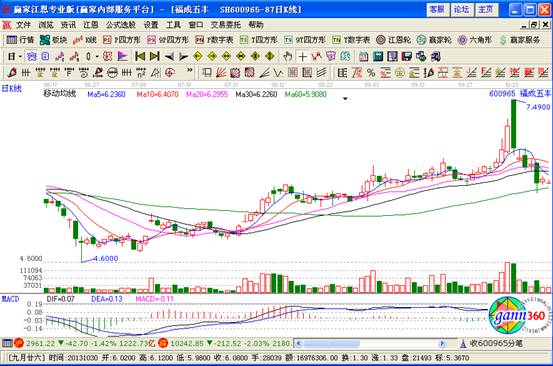Open 赢家服务 service toolbar item
Viewport: 553px width, 366px height.
point(520,40)
